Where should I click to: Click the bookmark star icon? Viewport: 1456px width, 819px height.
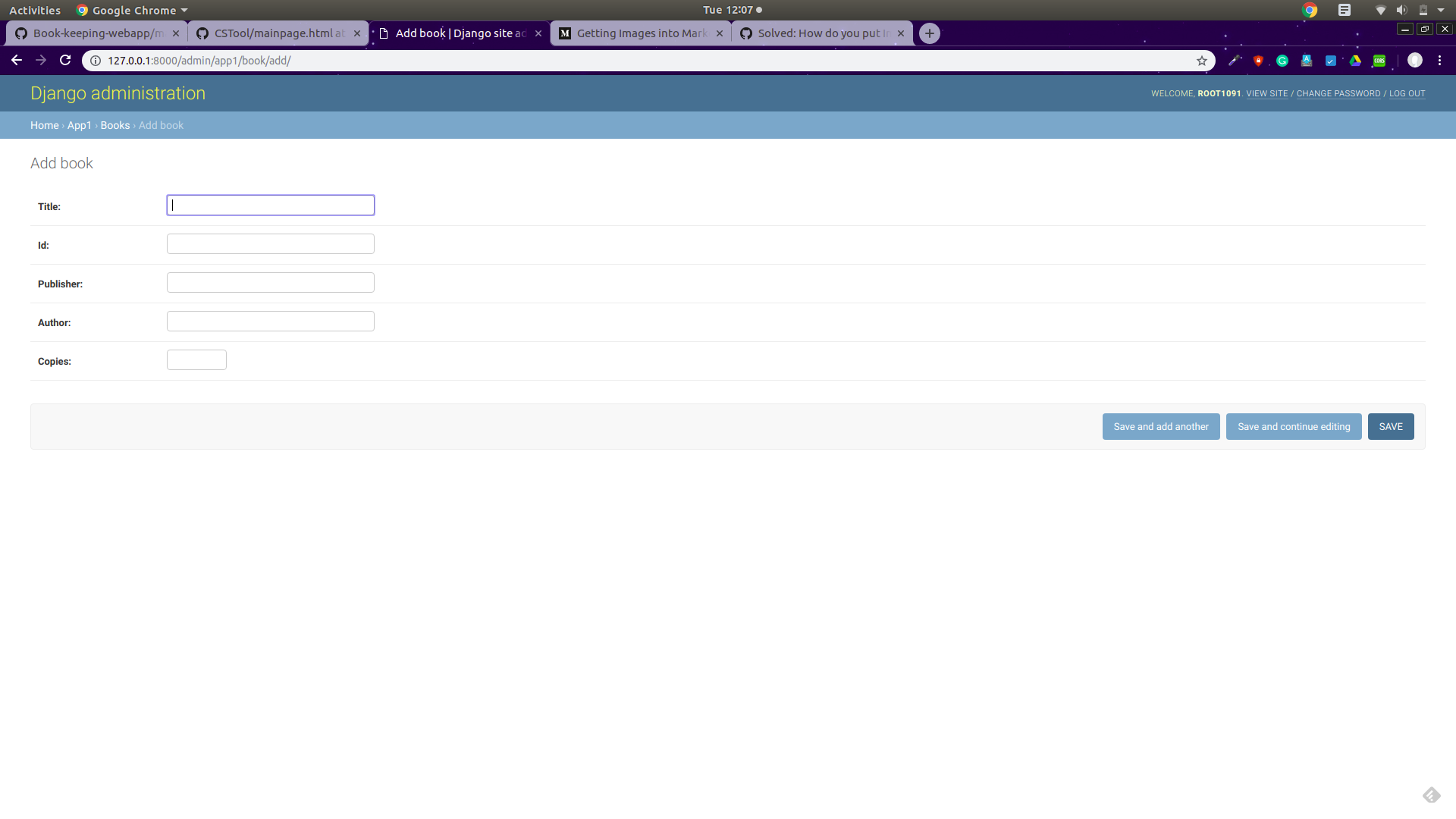tap(1202, 61)
